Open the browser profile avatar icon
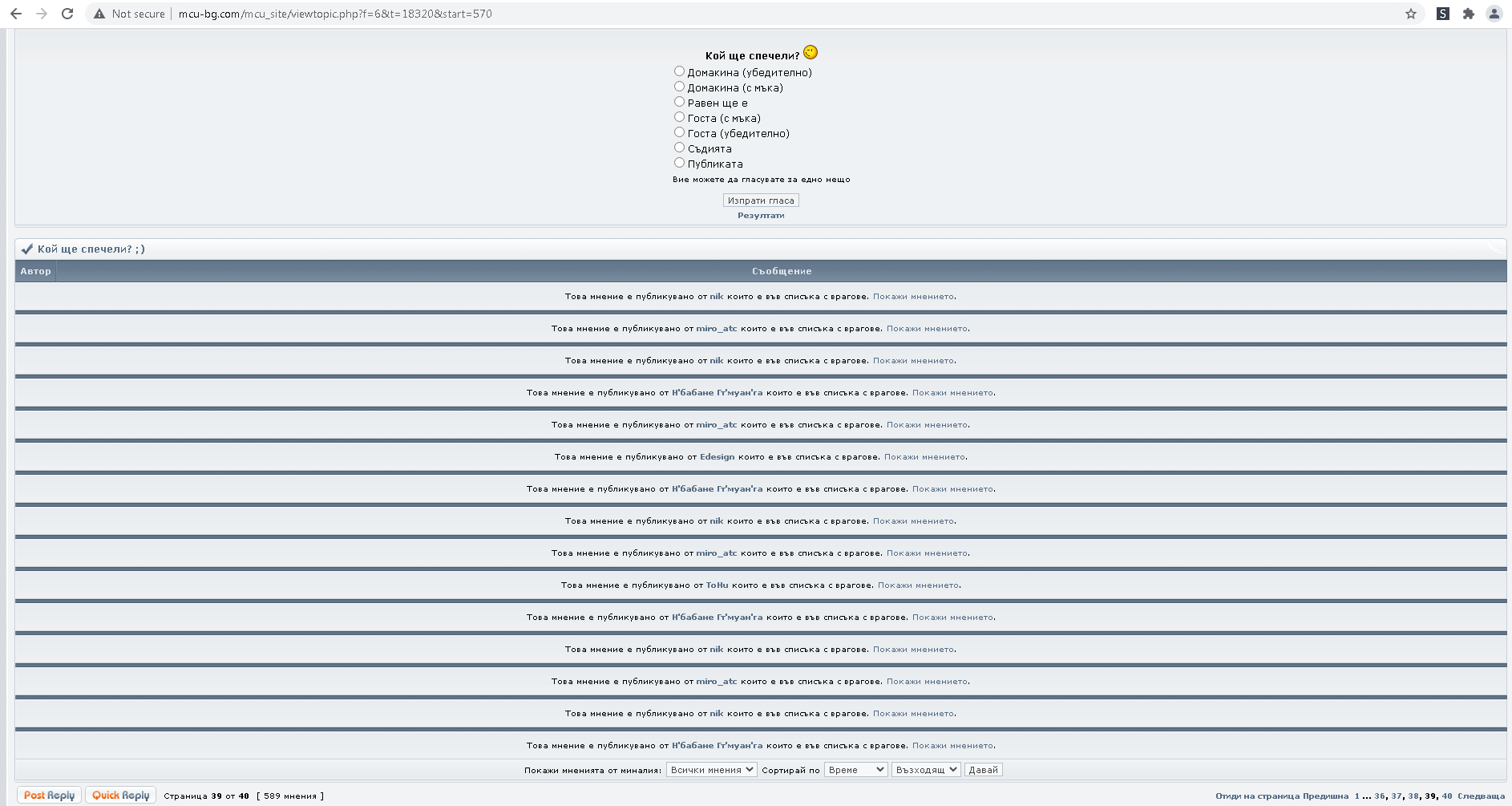The image size is (1512, 806). pos(1494,14)
